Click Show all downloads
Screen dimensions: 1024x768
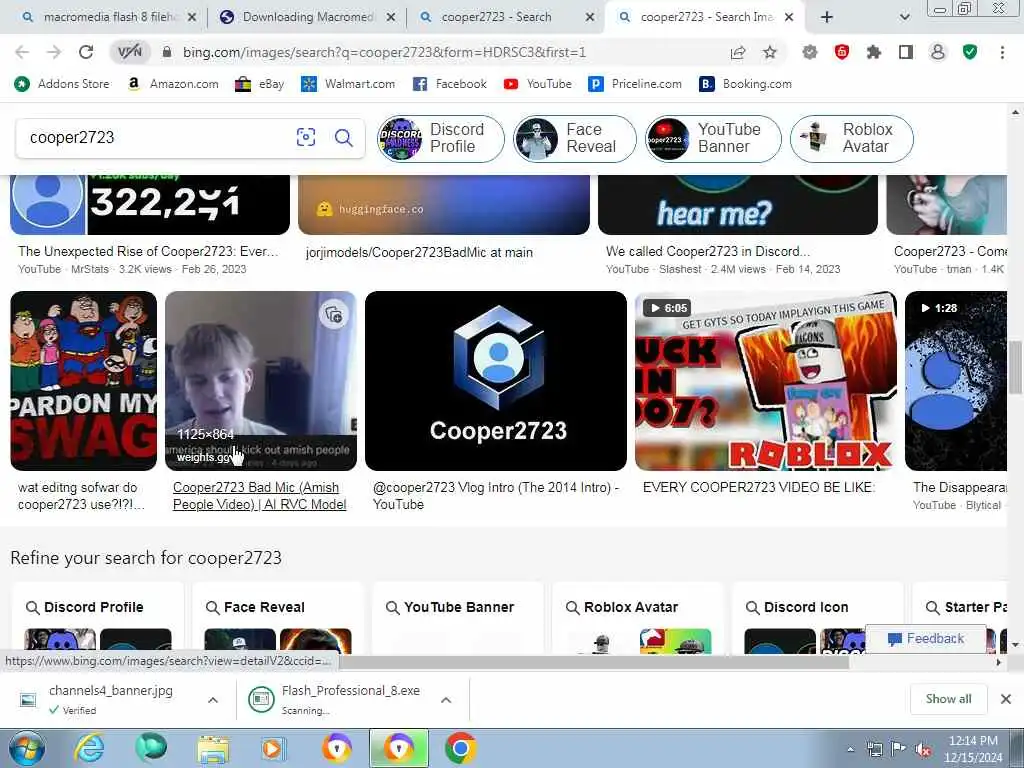point(948,699)
